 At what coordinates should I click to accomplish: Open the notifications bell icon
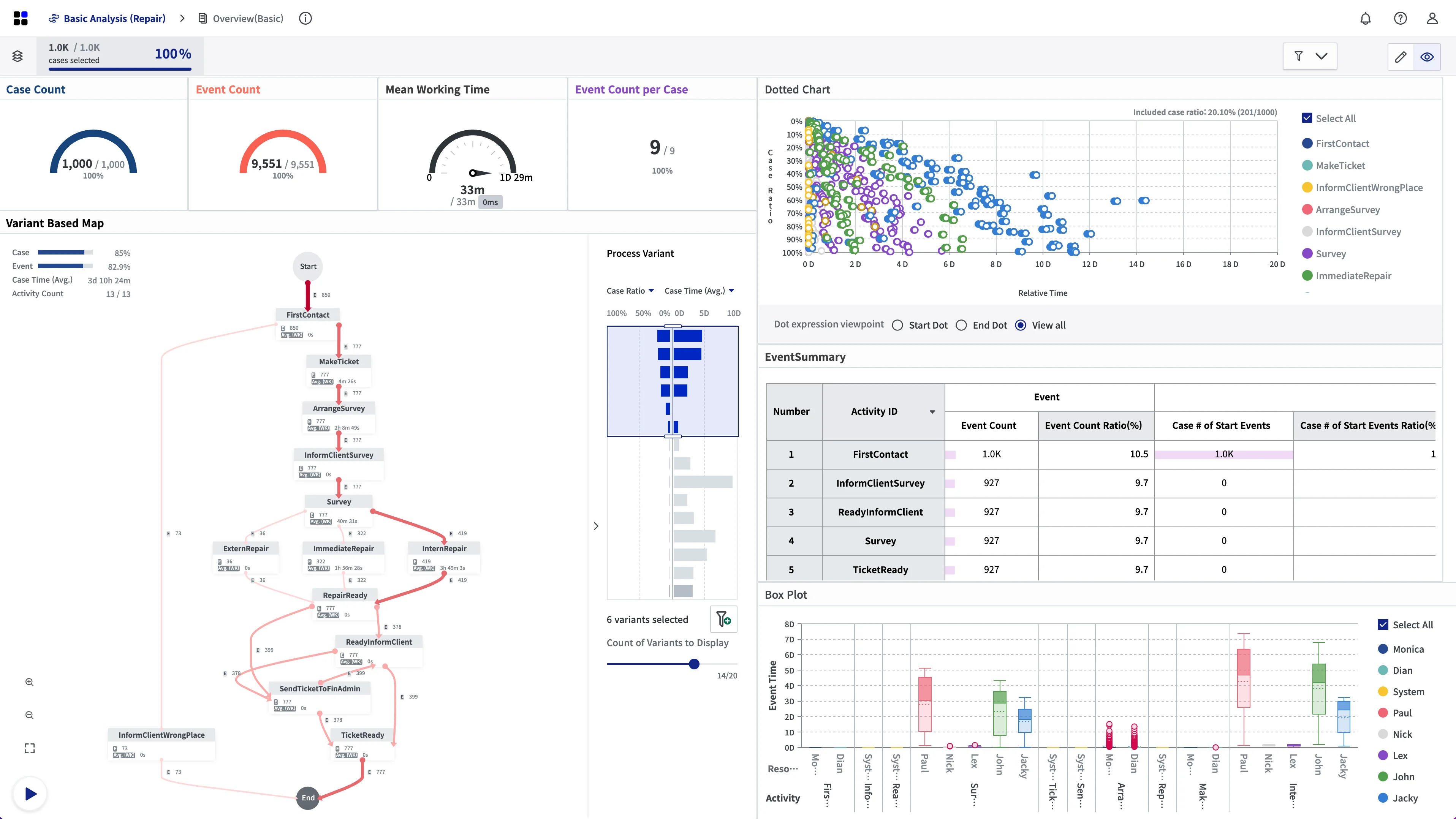click(1366, 18)
